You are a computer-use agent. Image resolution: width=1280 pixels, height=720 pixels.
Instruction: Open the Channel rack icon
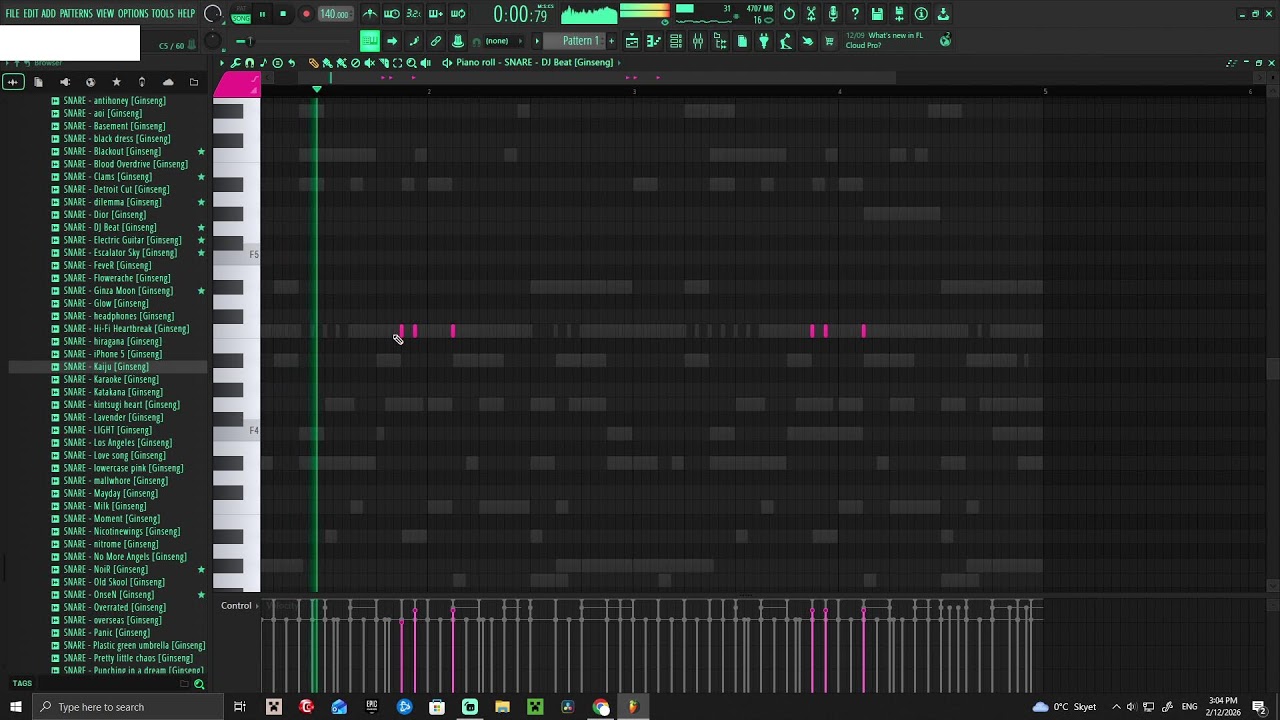click(x=675, y=41)
